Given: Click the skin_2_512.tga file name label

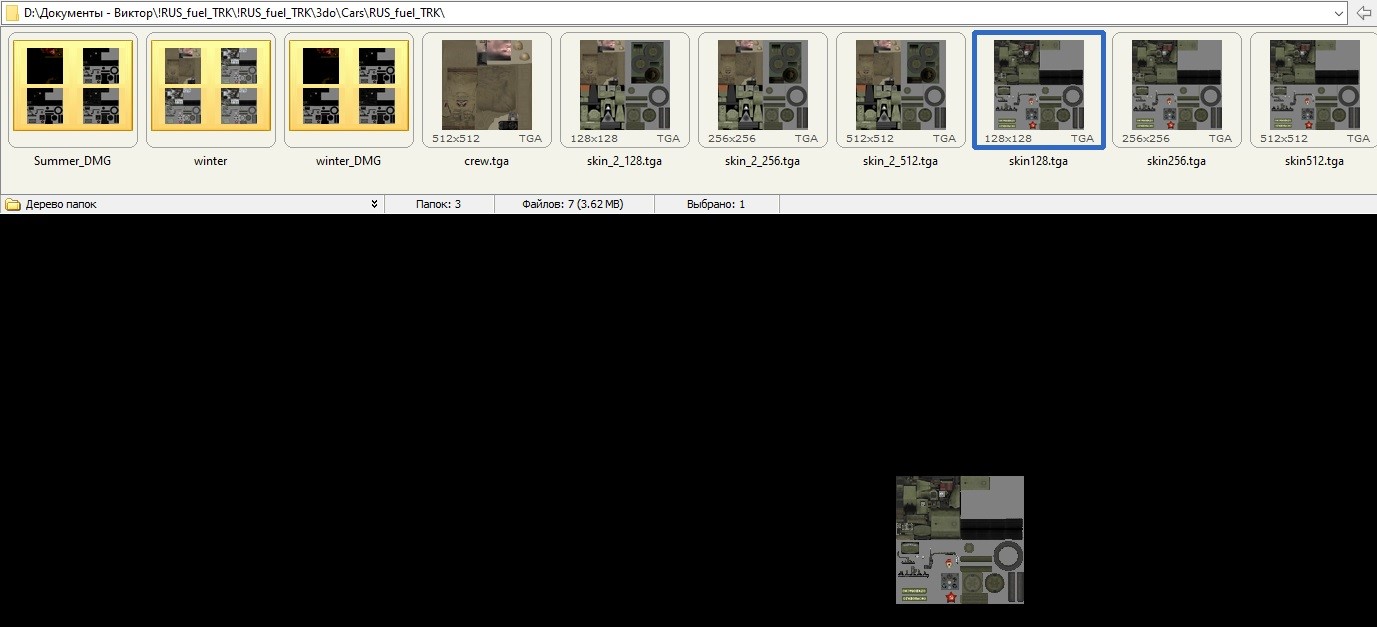Looking at the screenshot, I should click(901, 161).
